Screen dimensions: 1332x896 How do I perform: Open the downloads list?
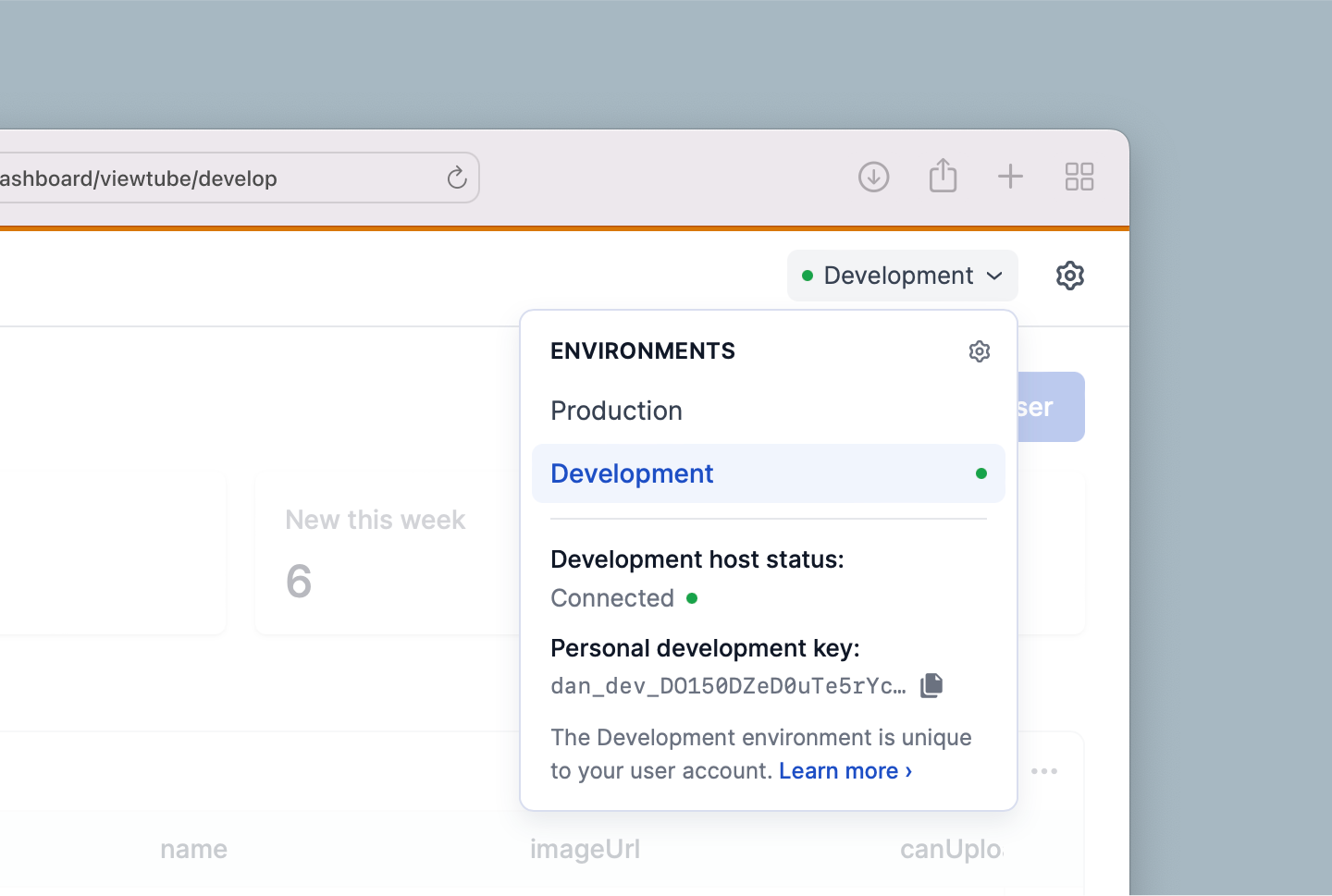pos(872,176)
